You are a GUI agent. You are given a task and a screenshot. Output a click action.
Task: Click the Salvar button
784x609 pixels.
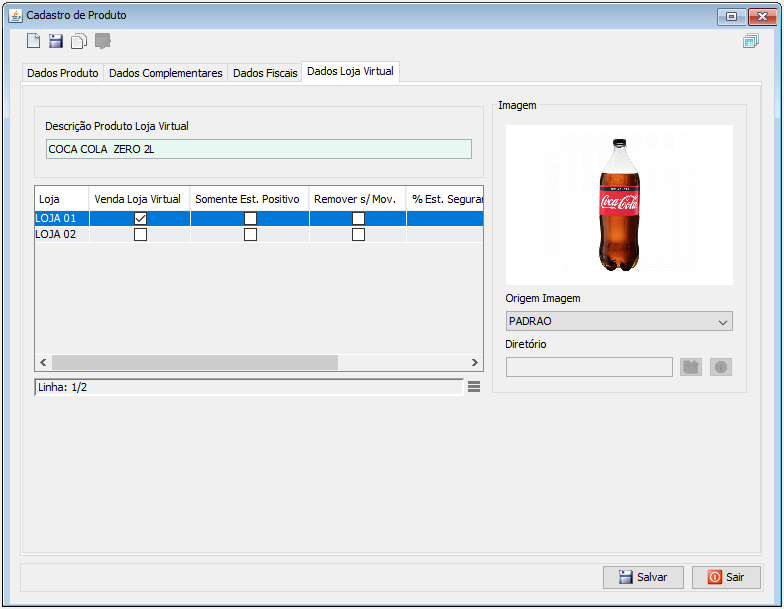point(643,577)
